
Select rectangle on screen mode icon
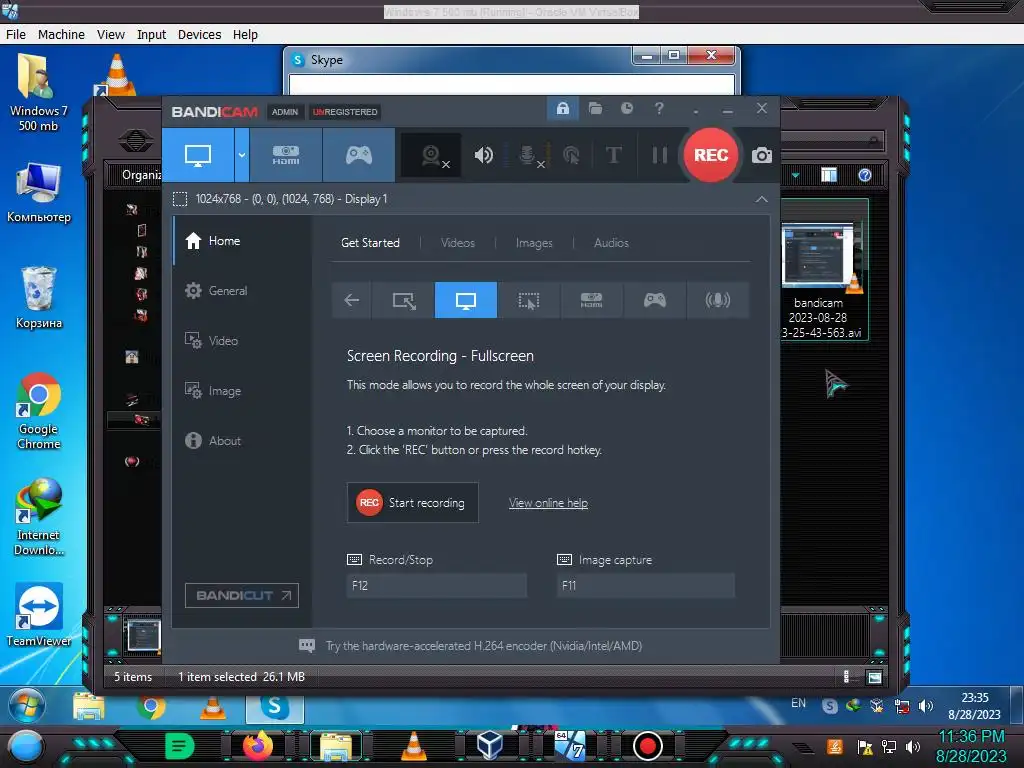(403, 300)
